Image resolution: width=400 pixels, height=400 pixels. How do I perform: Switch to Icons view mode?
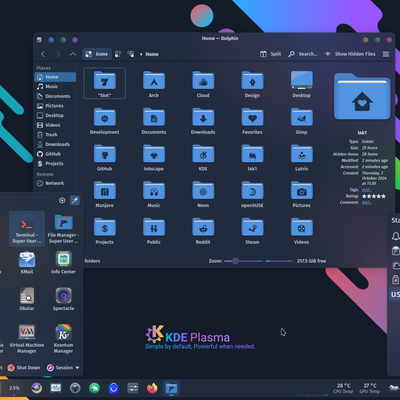[96, 54]
